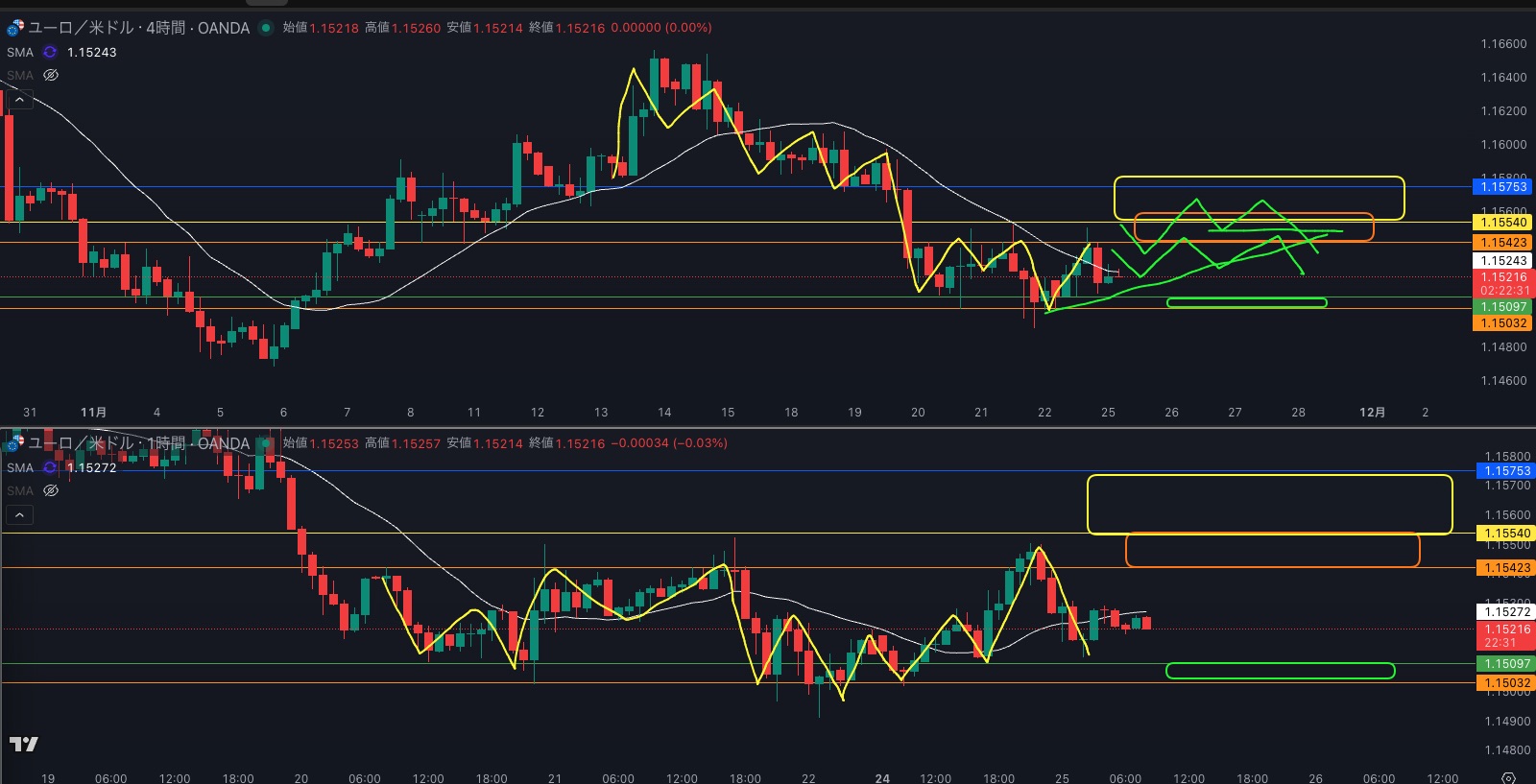The width and height of the screenshot is (1536, 784).
Task: Click the TradingView logo in bottom-left corner
Action: [24, 744]
